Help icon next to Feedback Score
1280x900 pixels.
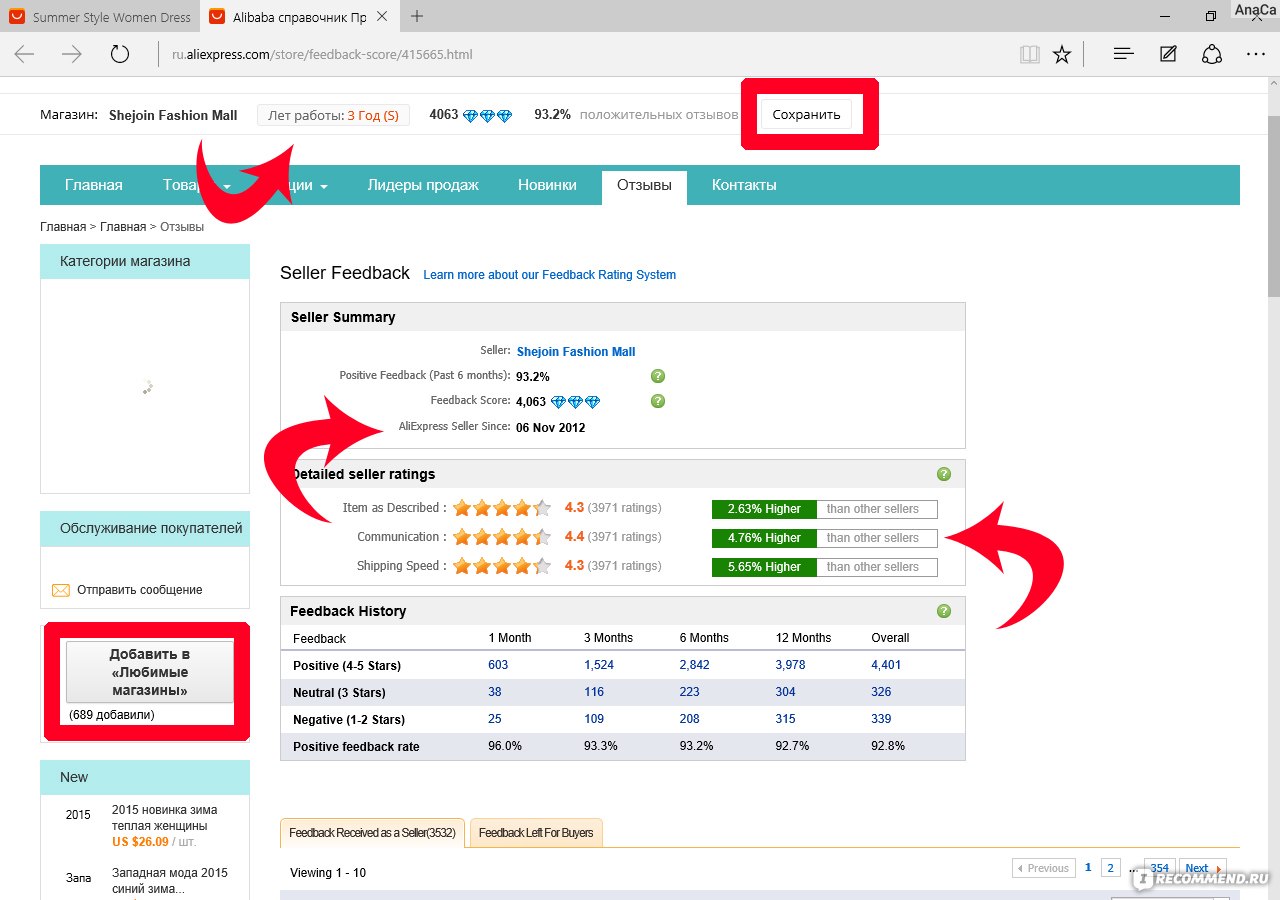pyautogui.click(x=658, y=401)
